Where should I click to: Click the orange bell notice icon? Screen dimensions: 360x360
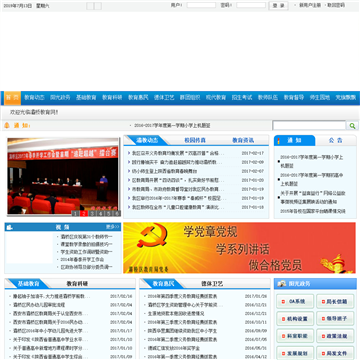pyautogui.click(x=6, y=126)
